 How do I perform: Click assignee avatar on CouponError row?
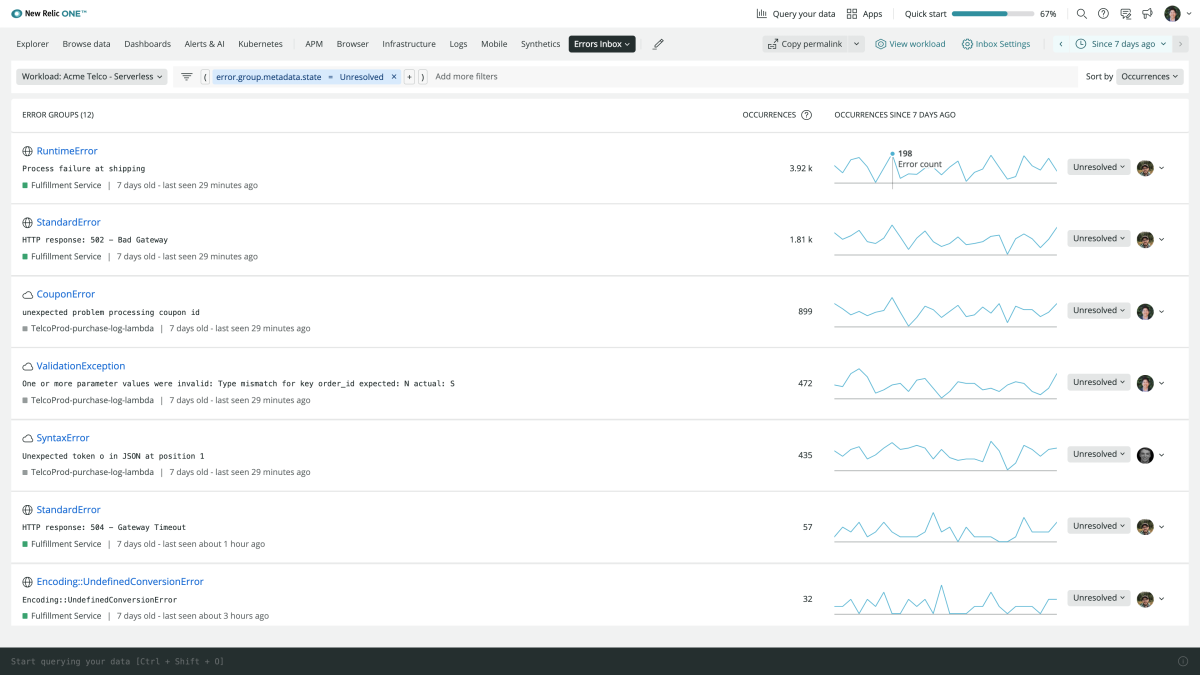(x=1145, y=311)
